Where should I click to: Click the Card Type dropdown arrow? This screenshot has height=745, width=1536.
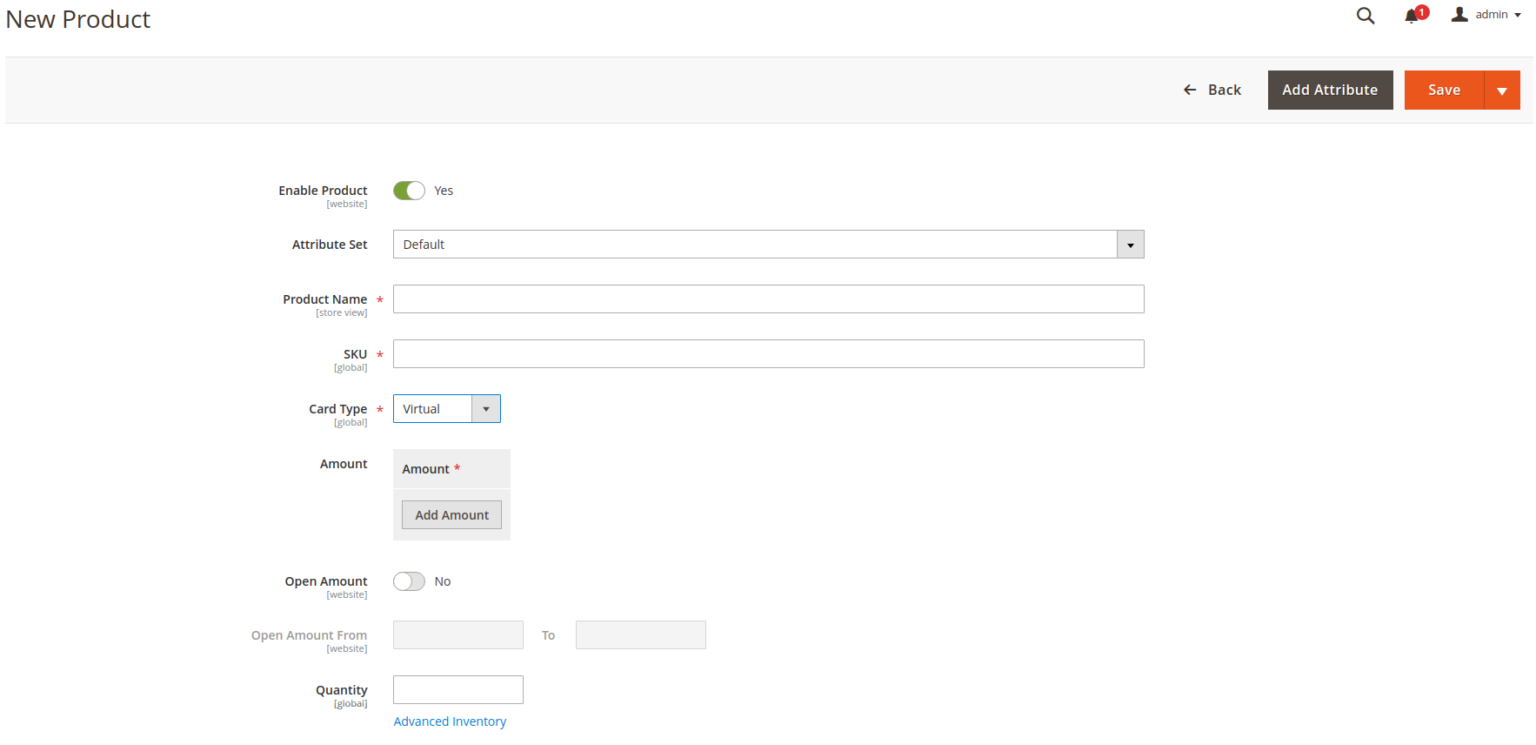click(x=486, y=409)
